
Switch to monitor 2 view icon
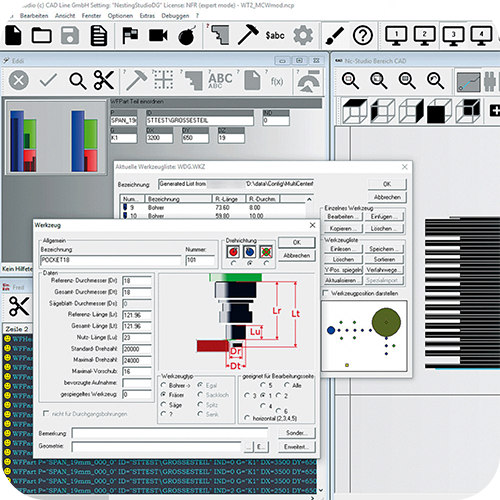(424, 35)
